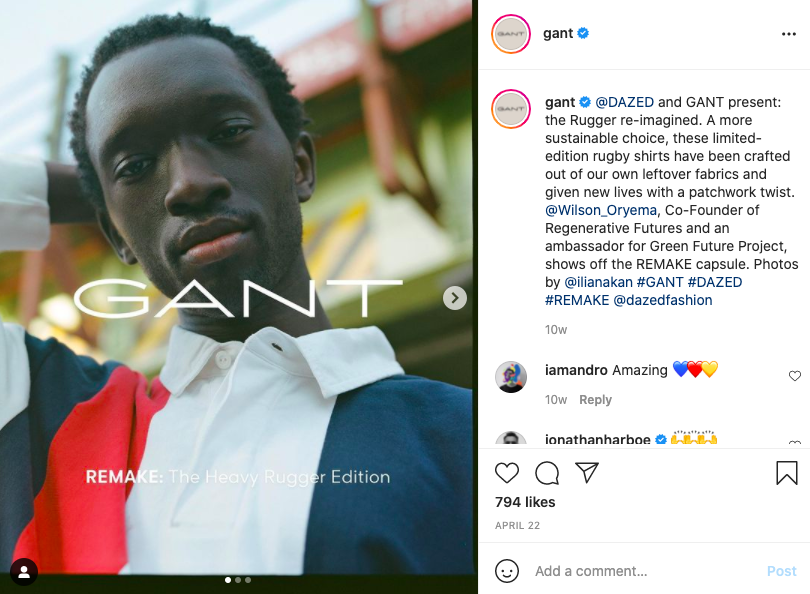Open gant profile picture in header
The height and width of the screenshot is (594, 810).
(x=510, y=34)
